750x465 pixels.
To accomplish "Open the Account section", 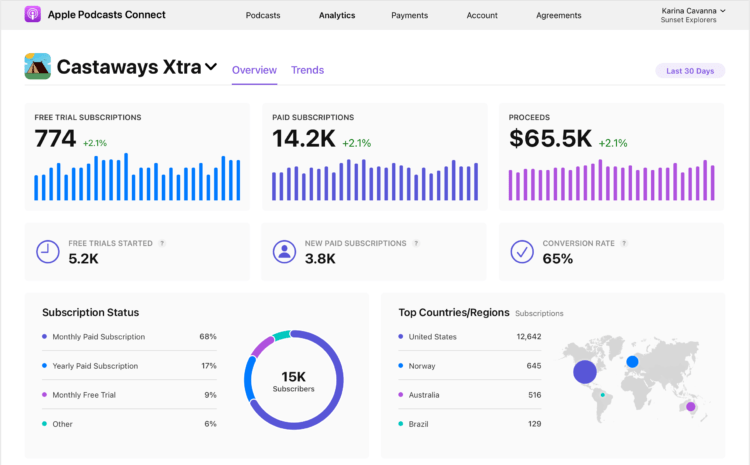I will pyautogui.click(x=482, y=15).
